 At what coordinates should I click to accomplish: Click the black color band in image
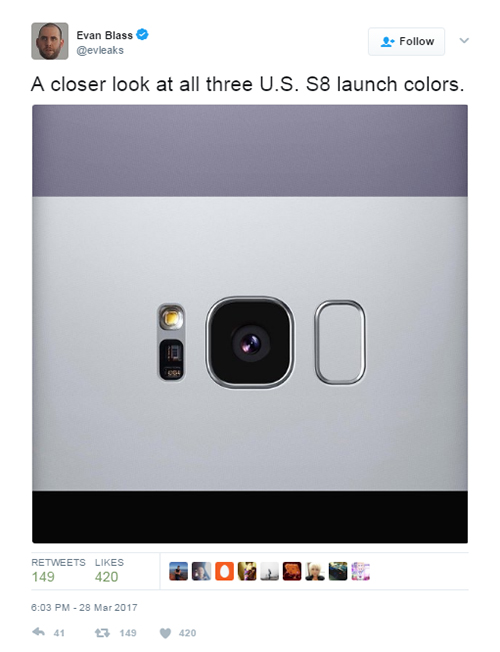[x=250, y=517]
